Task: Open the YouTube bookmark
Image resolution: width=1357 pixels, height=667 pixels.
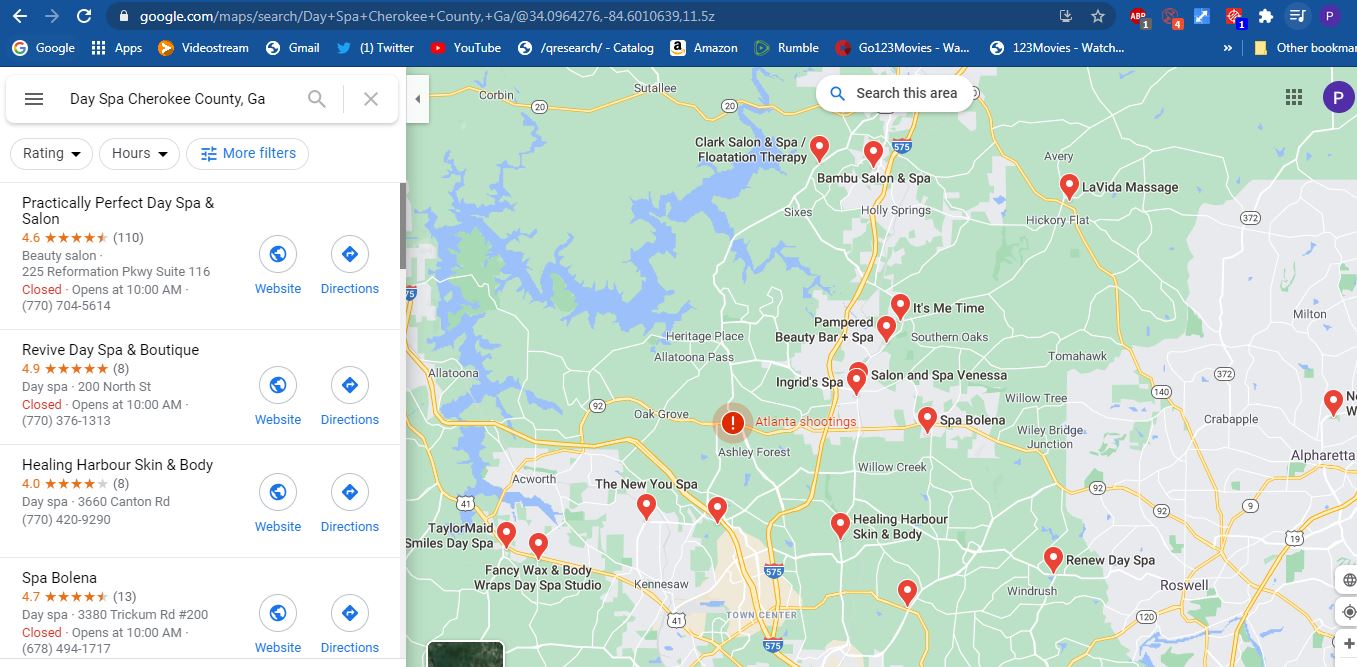Action: [465, 47]
